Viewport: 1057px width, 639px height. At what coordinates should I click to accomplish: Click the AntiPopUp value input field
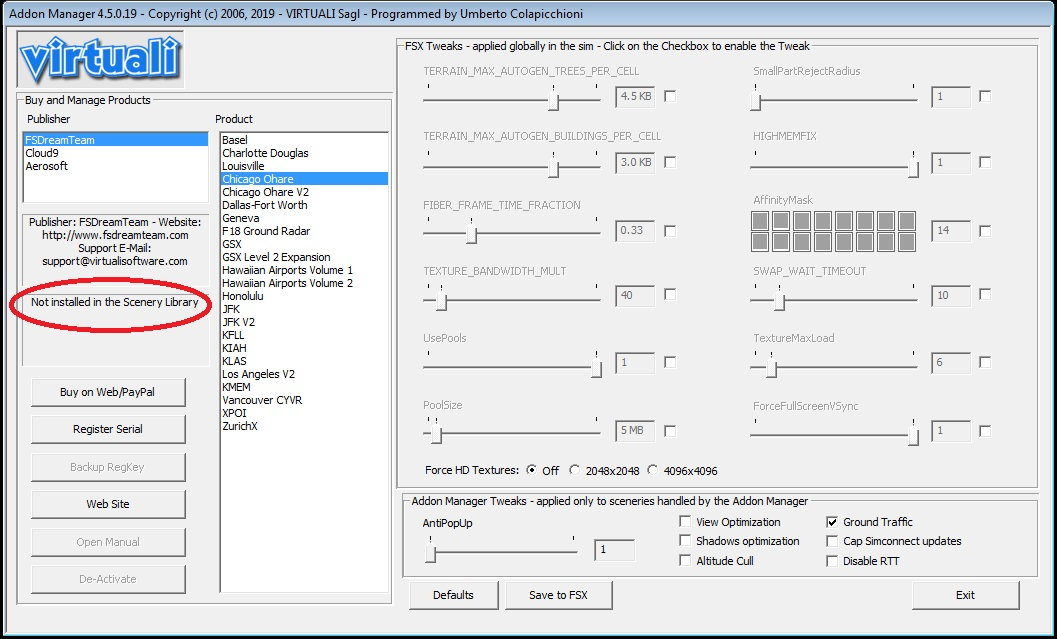[614, 550]
